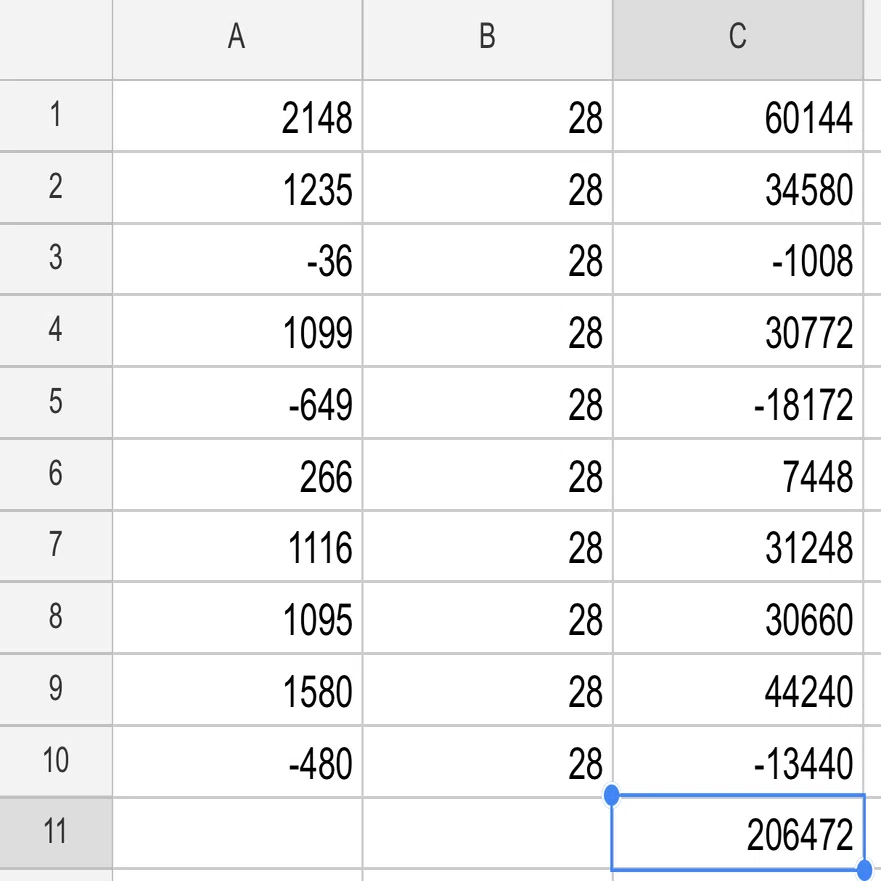Select cell with 28 in row 7
This screenshot has height=881, width=881.
487,546
